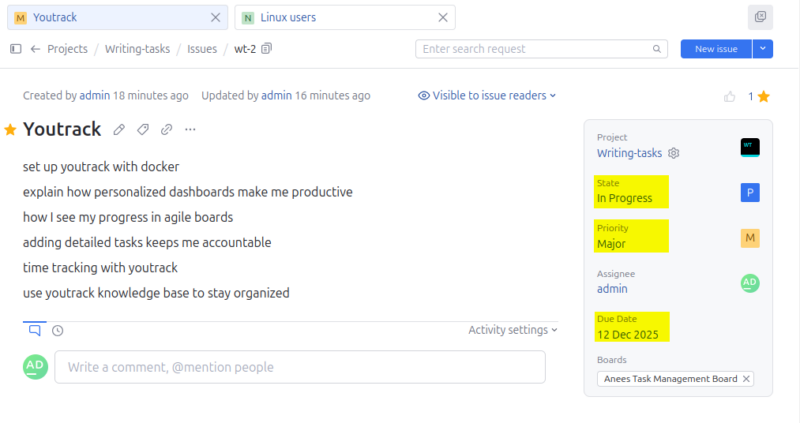Click the New issue button
The height and width of the screenshot is (423, 800).
716,49
